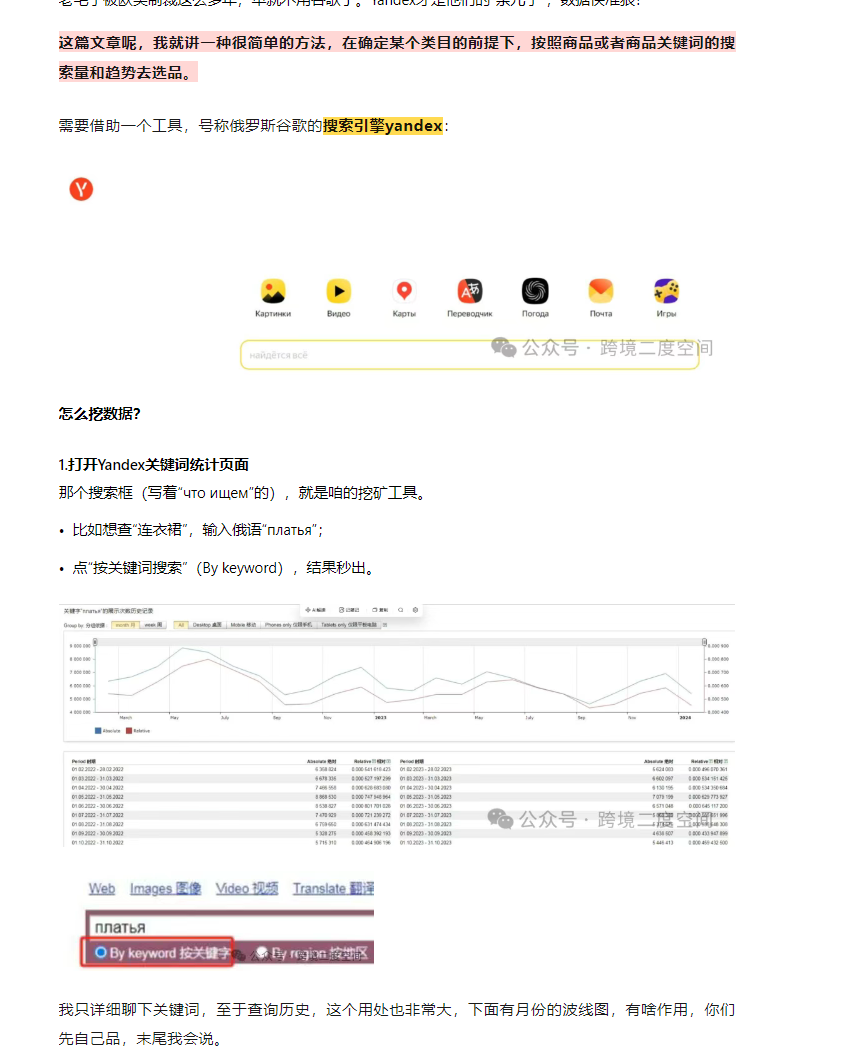Select the Tablets only tab
Viewport: 851px width, 1055px height.
pos(349,624)
